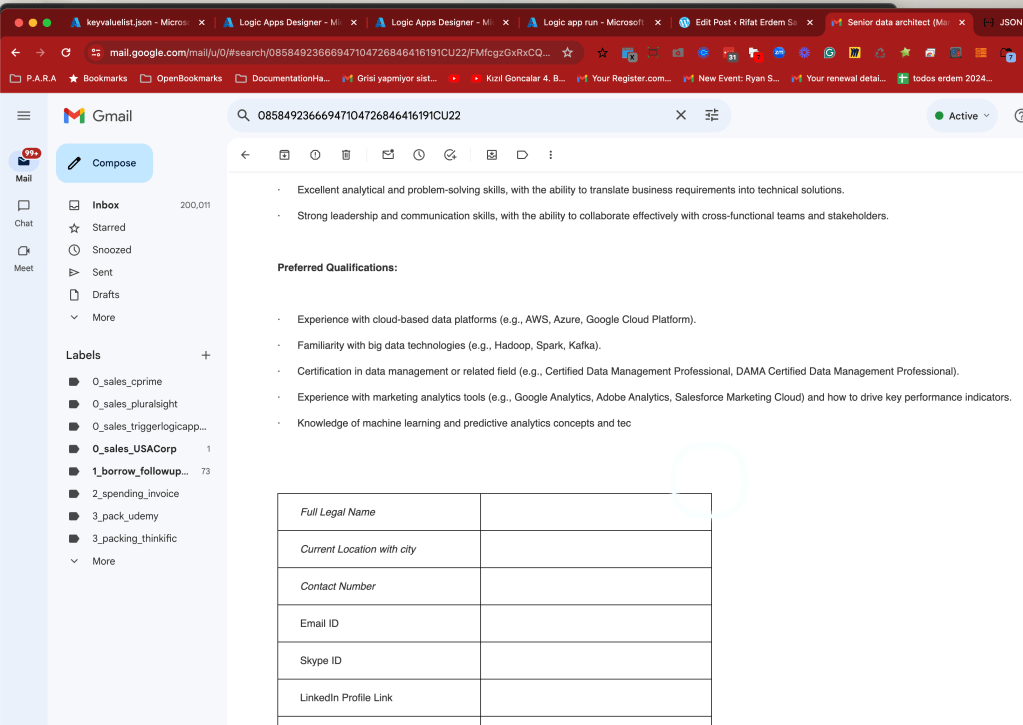Archive this email
Viewport: 1023px width, 725px height.
coord(284,155)
